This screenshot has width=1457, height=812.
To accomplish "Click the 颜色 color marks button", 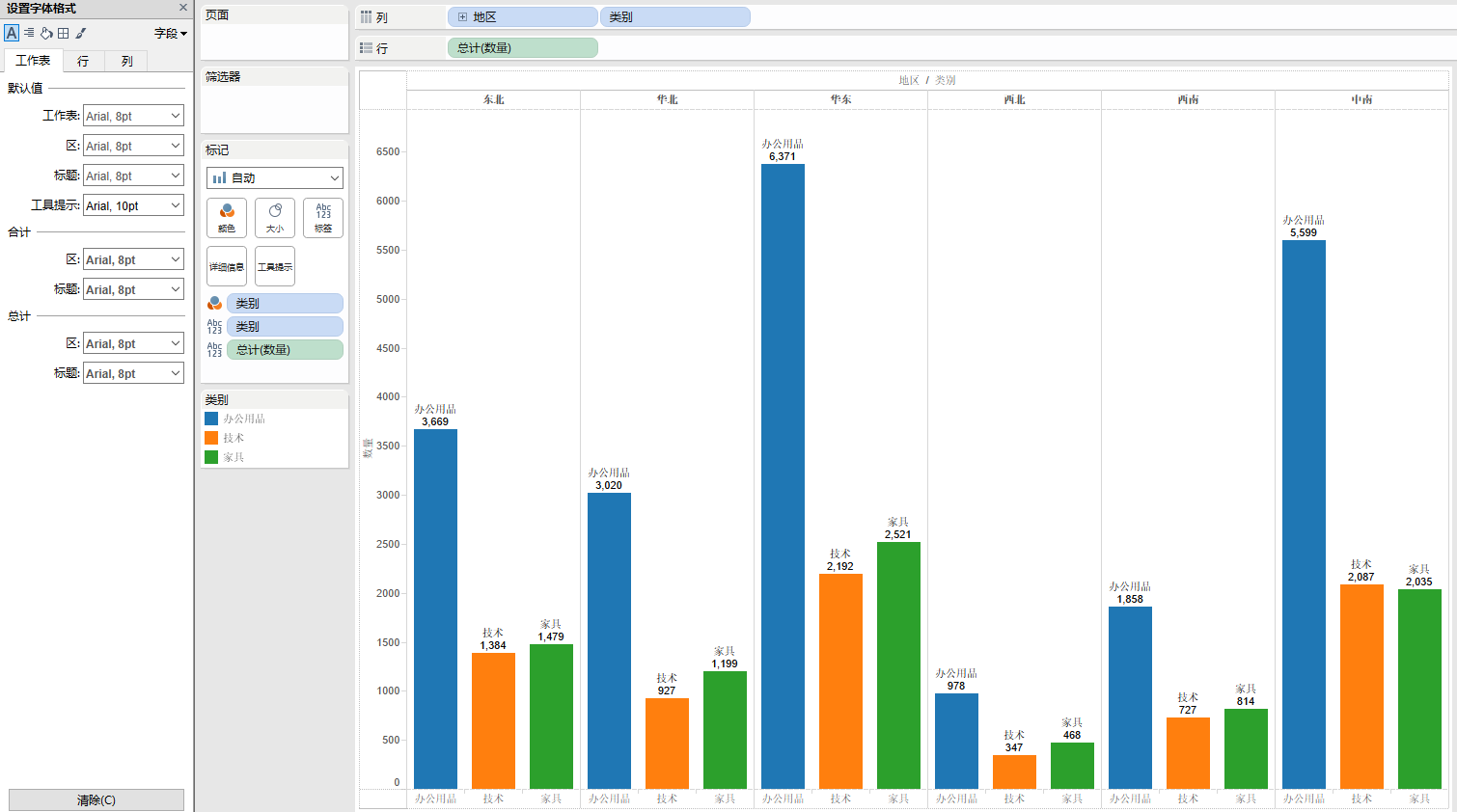I will [227, 218].
